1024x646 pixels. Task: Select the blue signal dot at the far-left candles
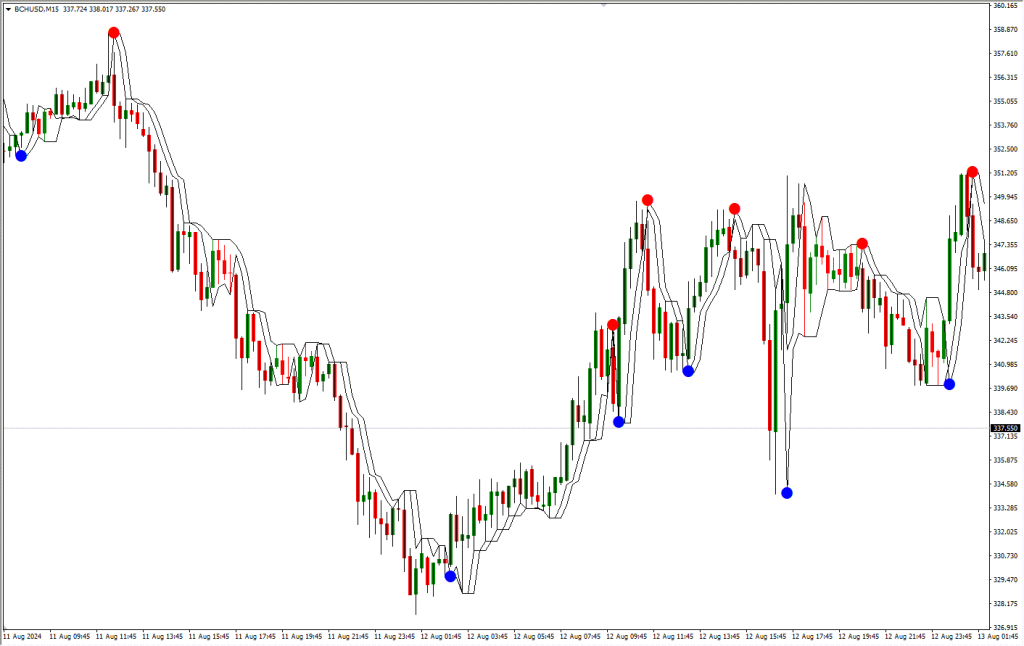(21, 155)
